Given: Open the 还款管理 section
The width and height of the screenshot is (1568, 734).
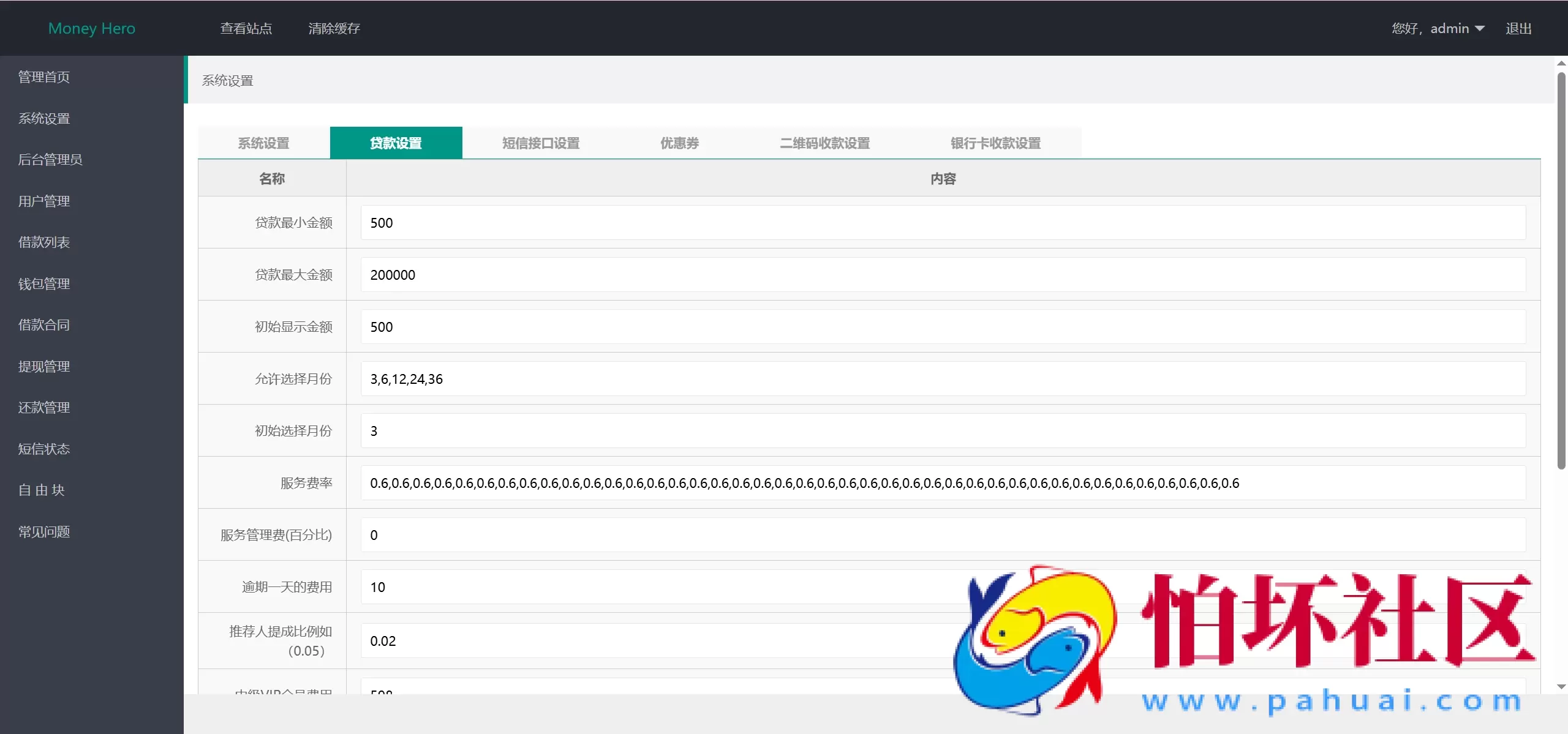Looking at the screenshot, I should point(43,407).
